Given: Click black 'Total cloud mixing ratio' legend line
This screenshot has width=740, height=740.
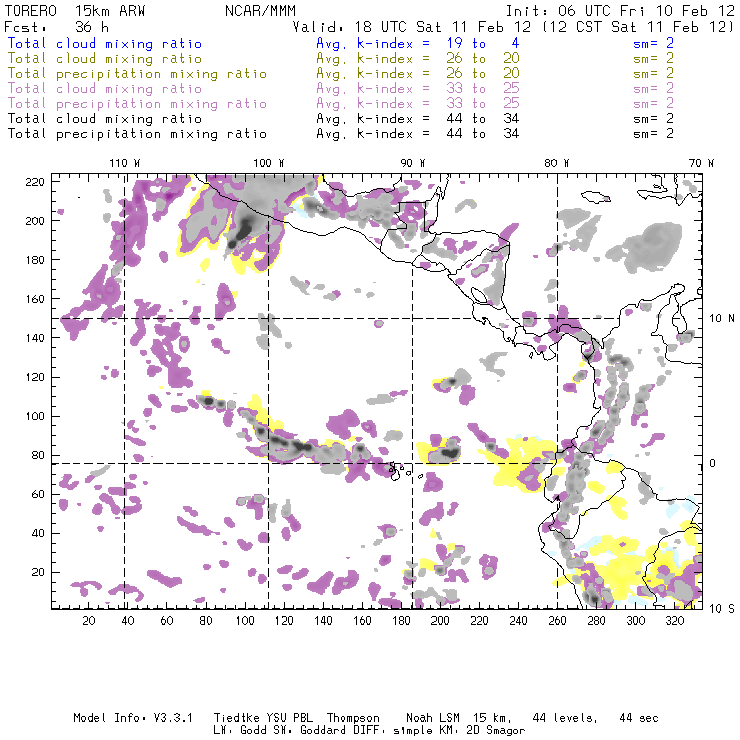Looking at the screenshot, I should (x=105, y=118).
